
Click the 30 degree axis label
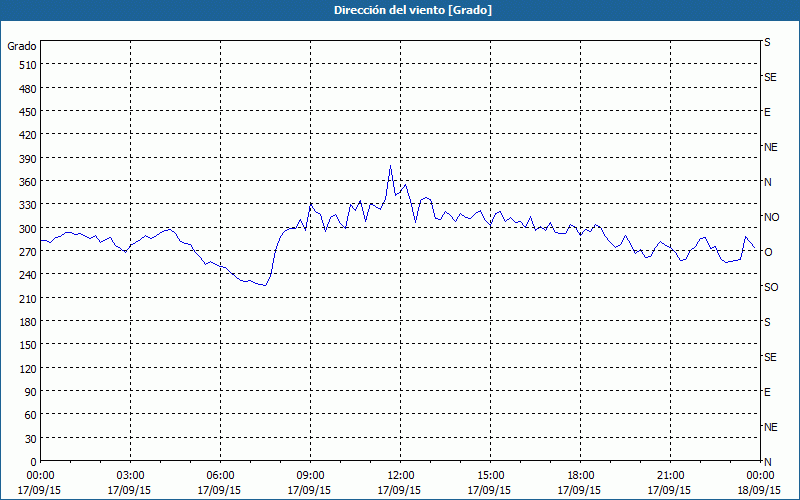tap(31, 439)
